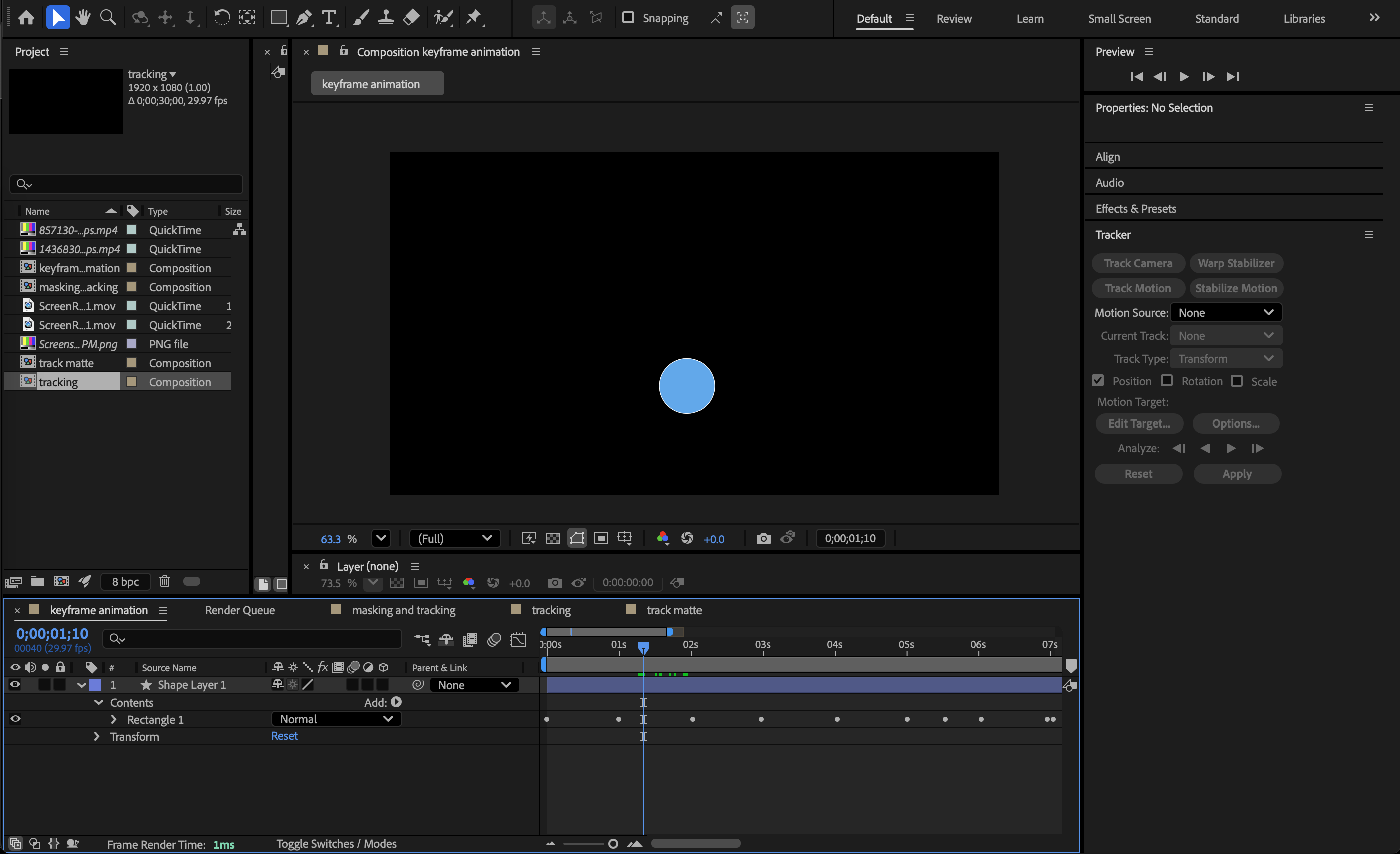Switch to the Review workspace
Image resolution: width=1400 pixels, height=854 pixels.
953,18
